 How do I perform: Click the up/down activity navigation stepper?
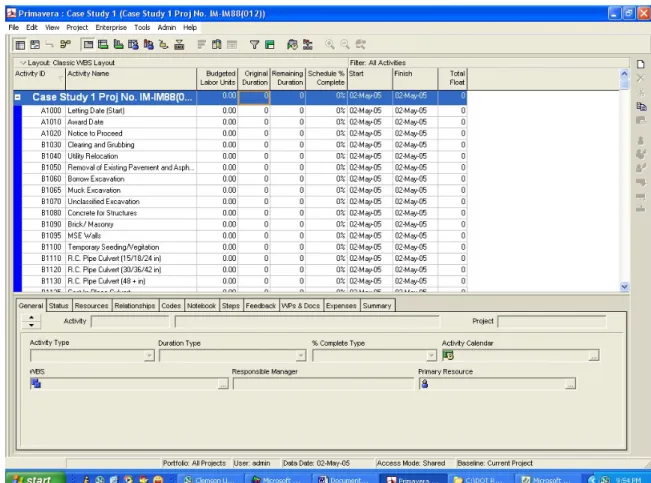(x=31, y=321)
